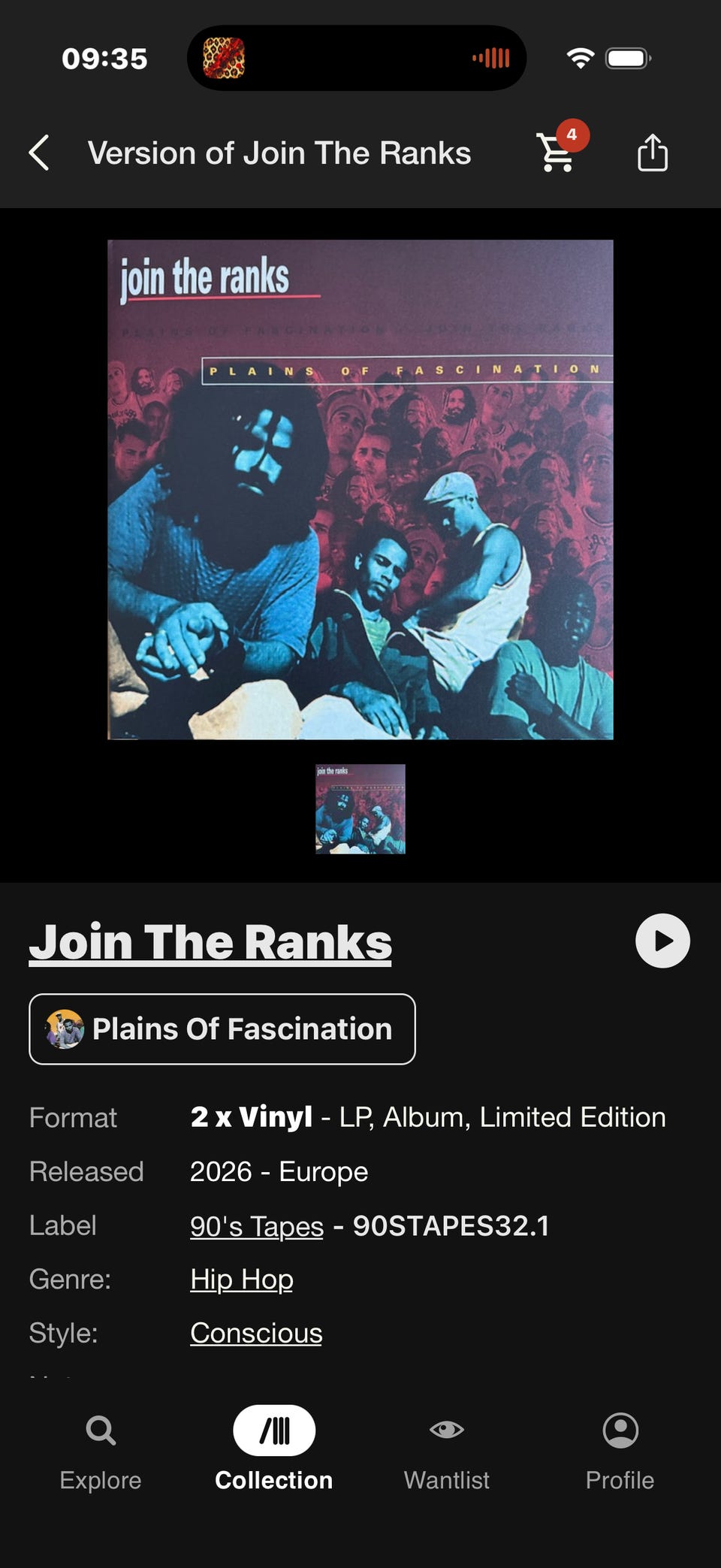Tap the share icon in header
The width and height of the screenshot is (721, 1568).
click(653, 153)
